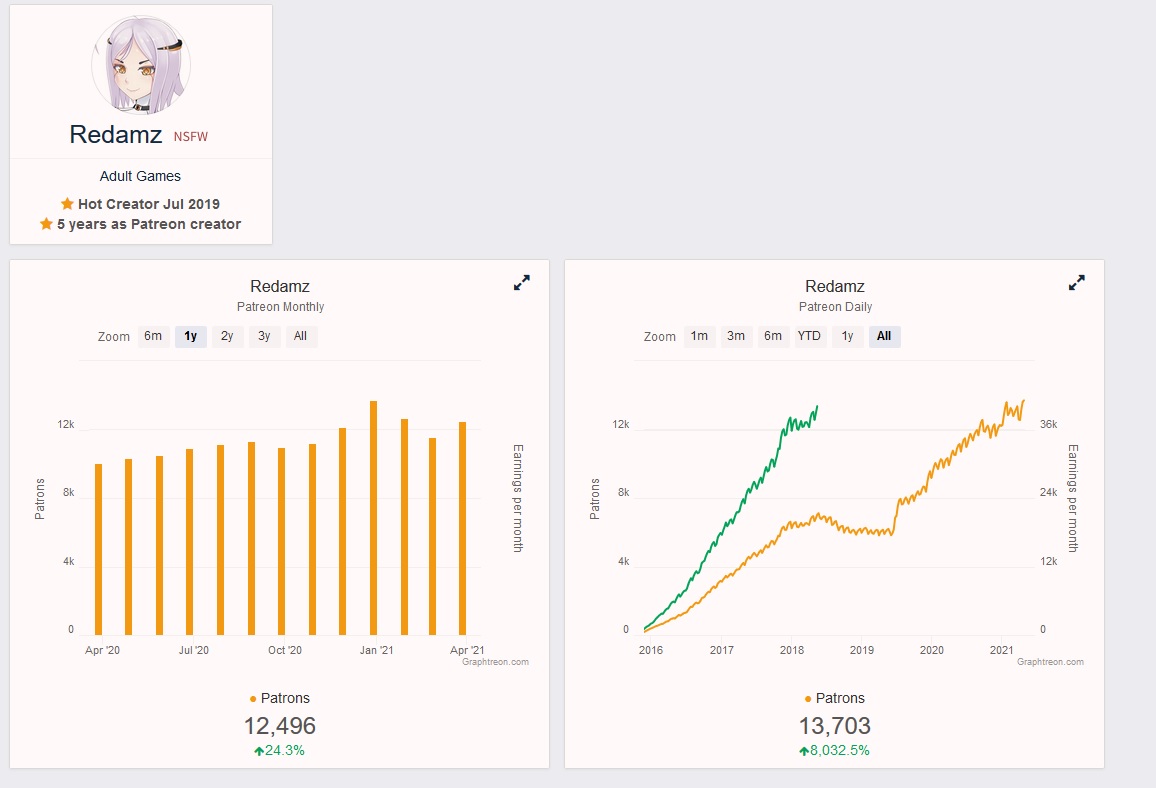Set monthly chart zoom to All
Image resolution: width=1156 pixels, height=788 pixels.
(x=301, y=336)
